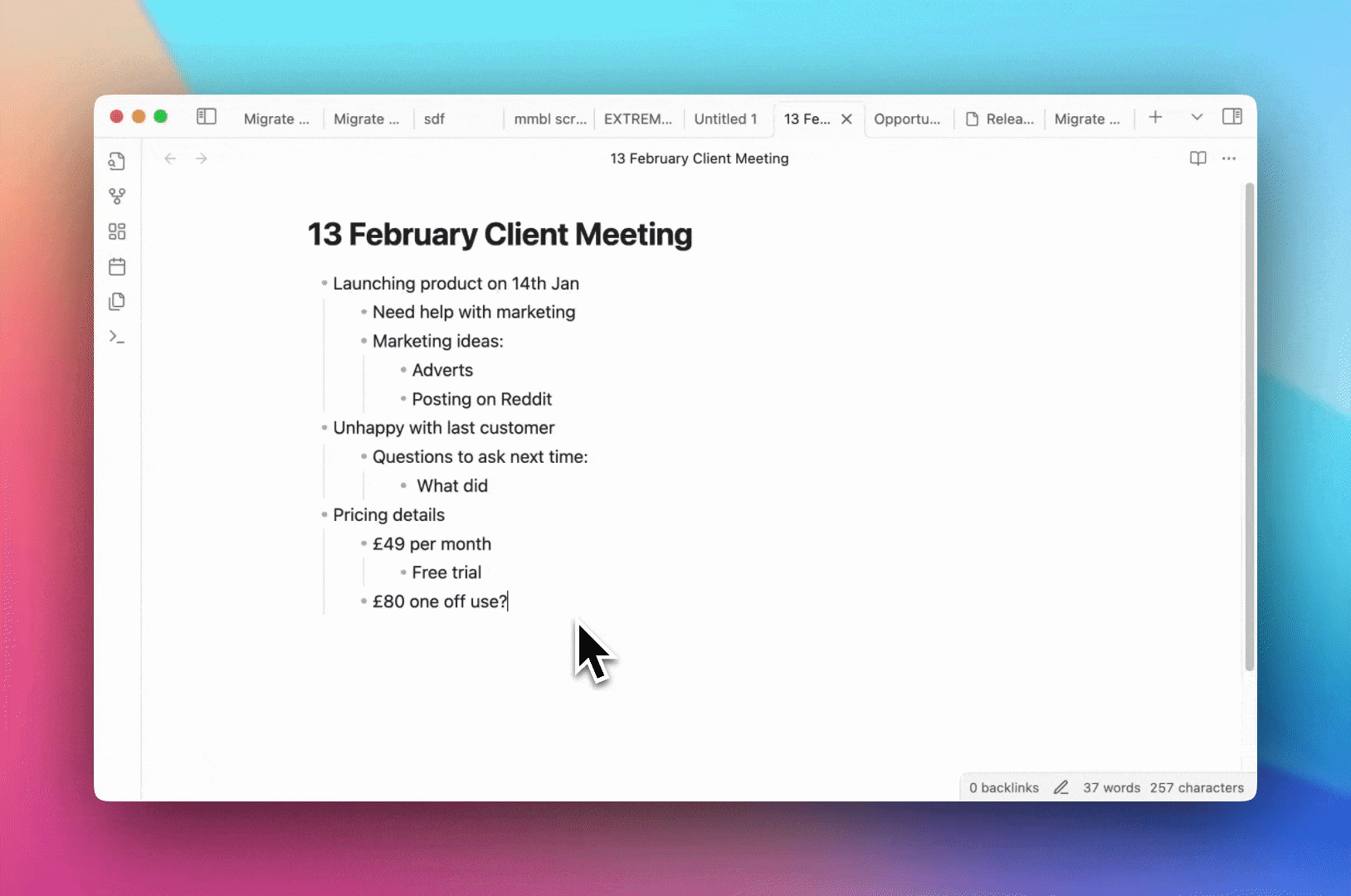Open the more options ellipsis menu
Image resolution: width=1351 pixels, height=896 pixels.
click(1229, 158)
